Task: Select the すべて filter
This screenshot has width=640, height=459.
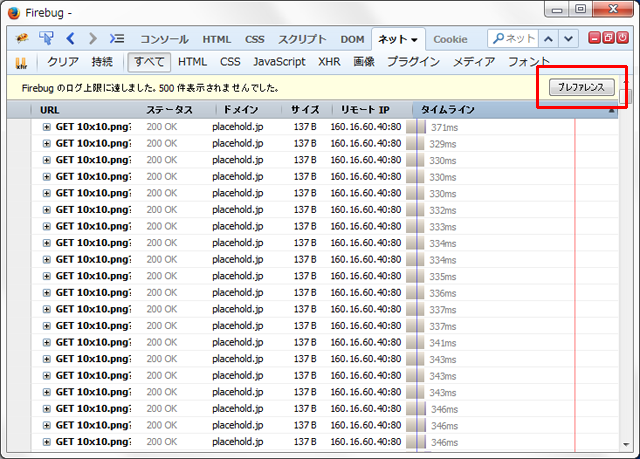Action: 149,62
